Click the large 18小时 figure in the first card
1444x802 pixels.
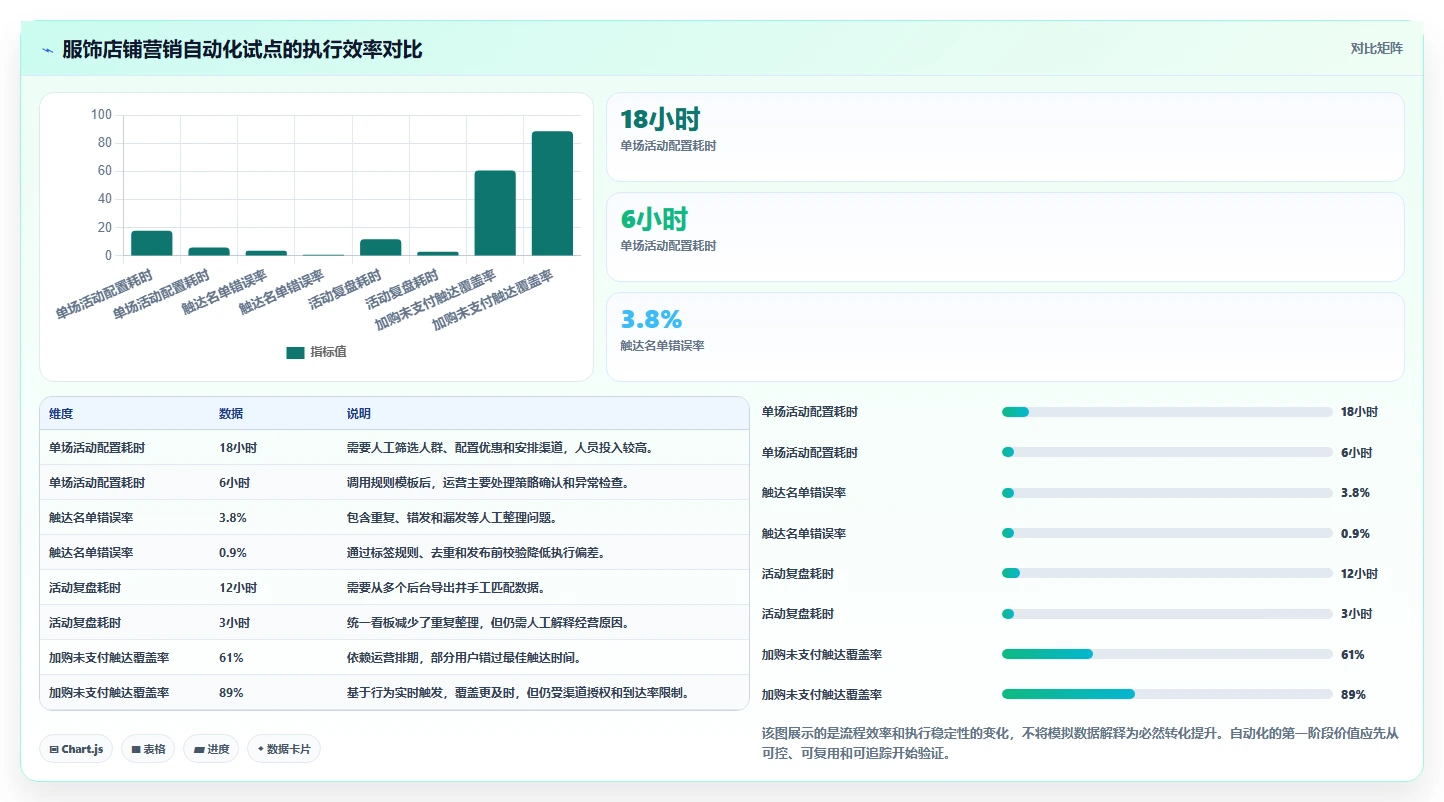660,119
